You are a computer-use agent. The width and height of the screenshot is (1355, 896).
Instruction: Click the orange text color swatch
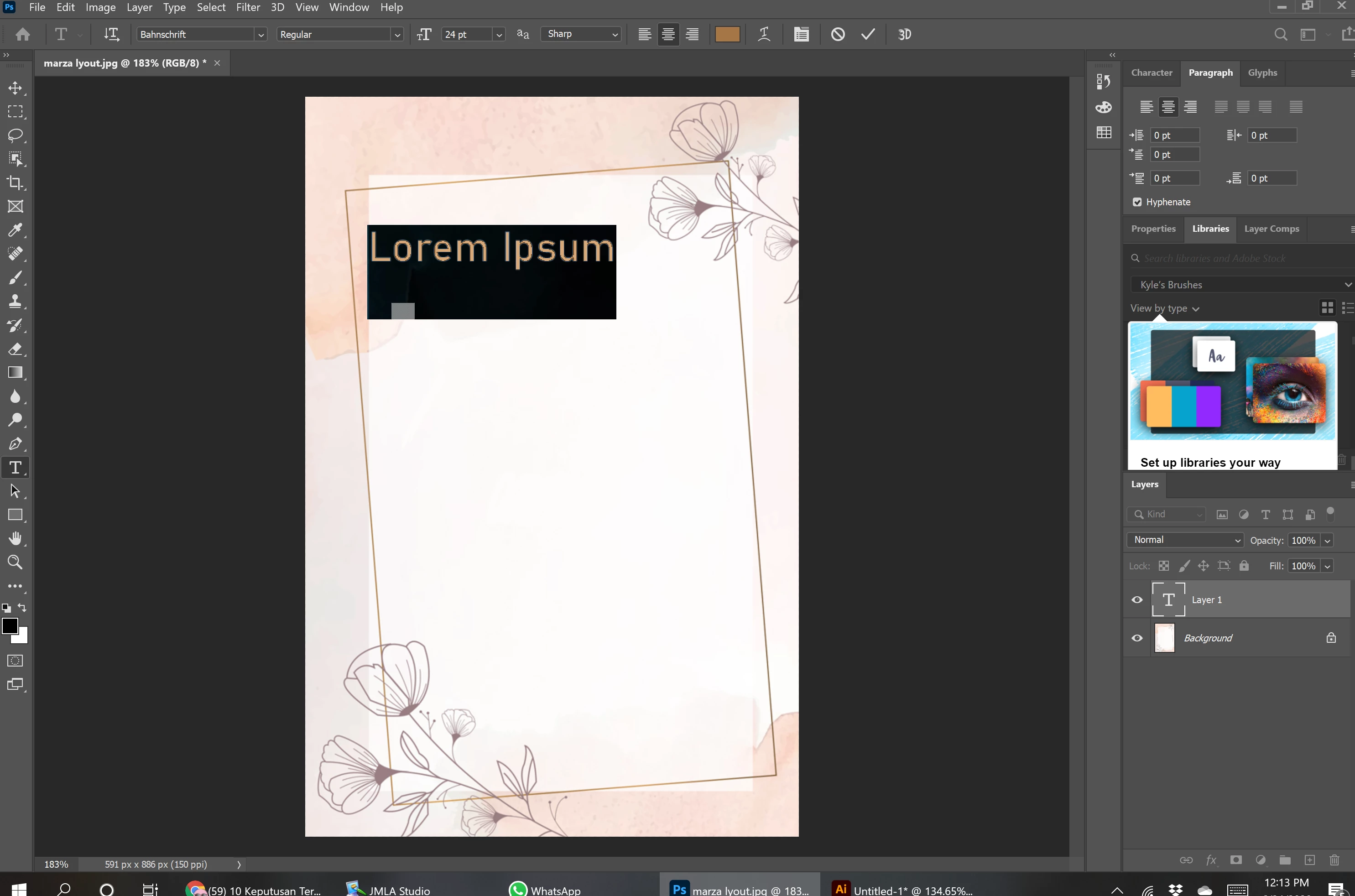(x=727, y=34)
